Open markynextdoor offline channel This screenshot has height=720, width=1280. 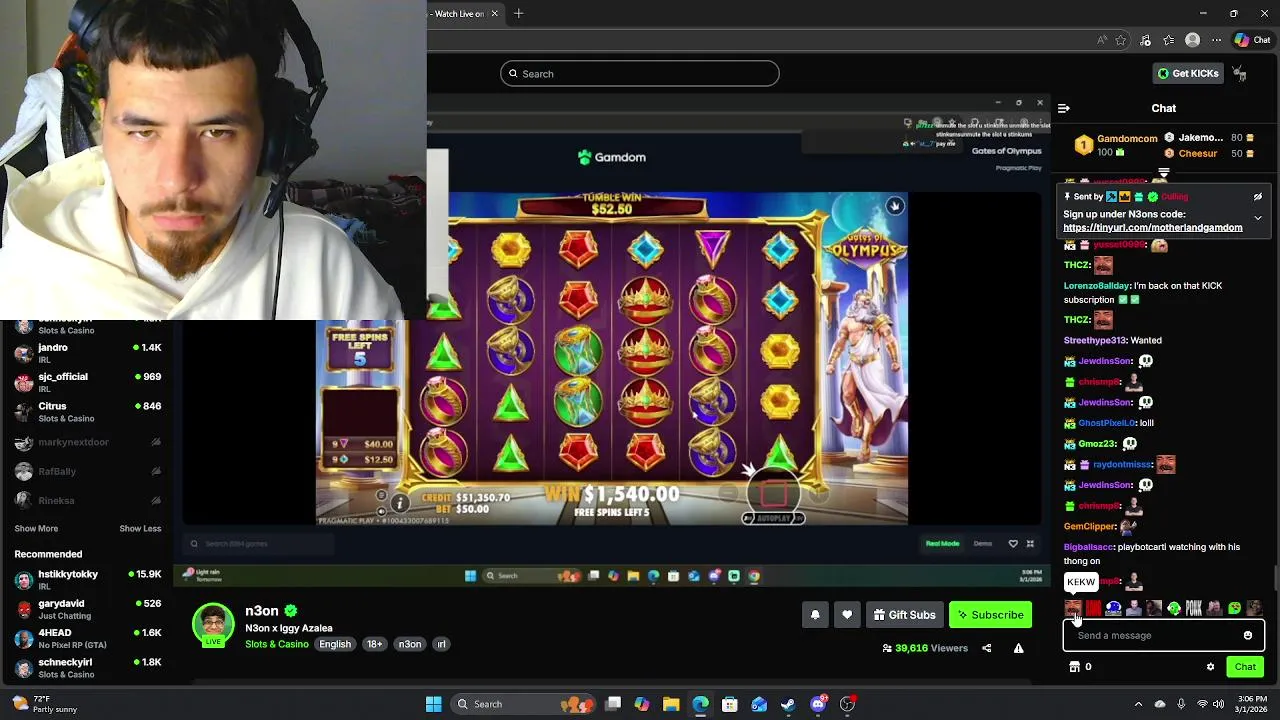pyautogui.click(x=88, y=442)
